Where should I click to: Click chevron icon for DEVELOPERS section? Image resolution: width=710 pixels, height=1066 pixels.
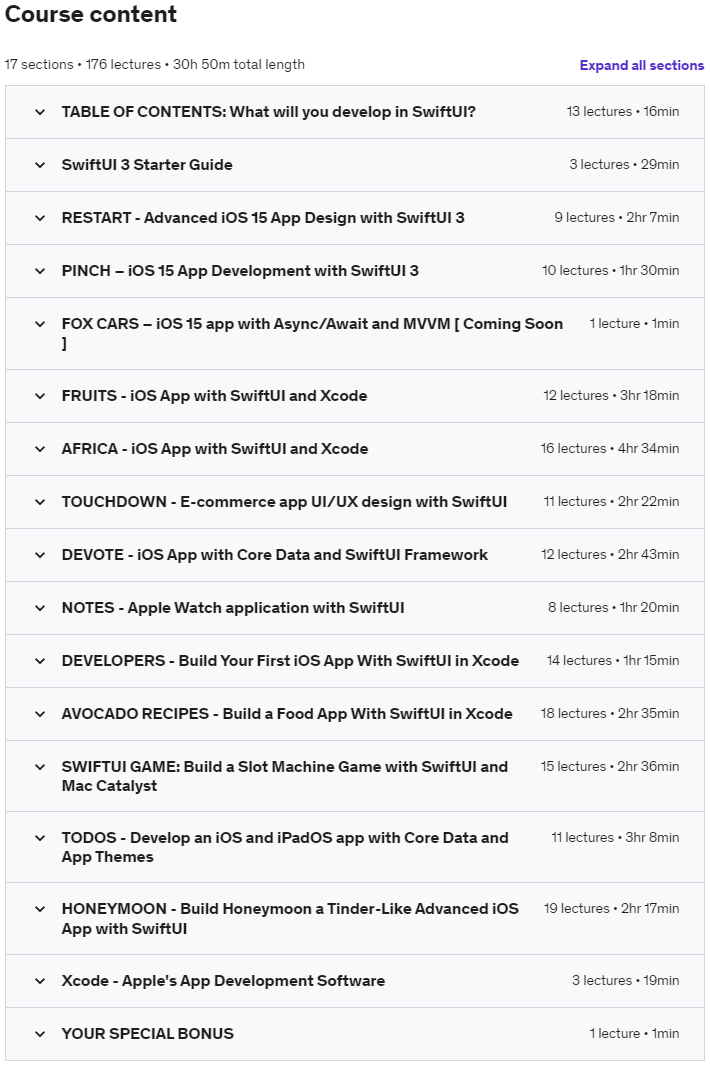[x=40, y=661]
